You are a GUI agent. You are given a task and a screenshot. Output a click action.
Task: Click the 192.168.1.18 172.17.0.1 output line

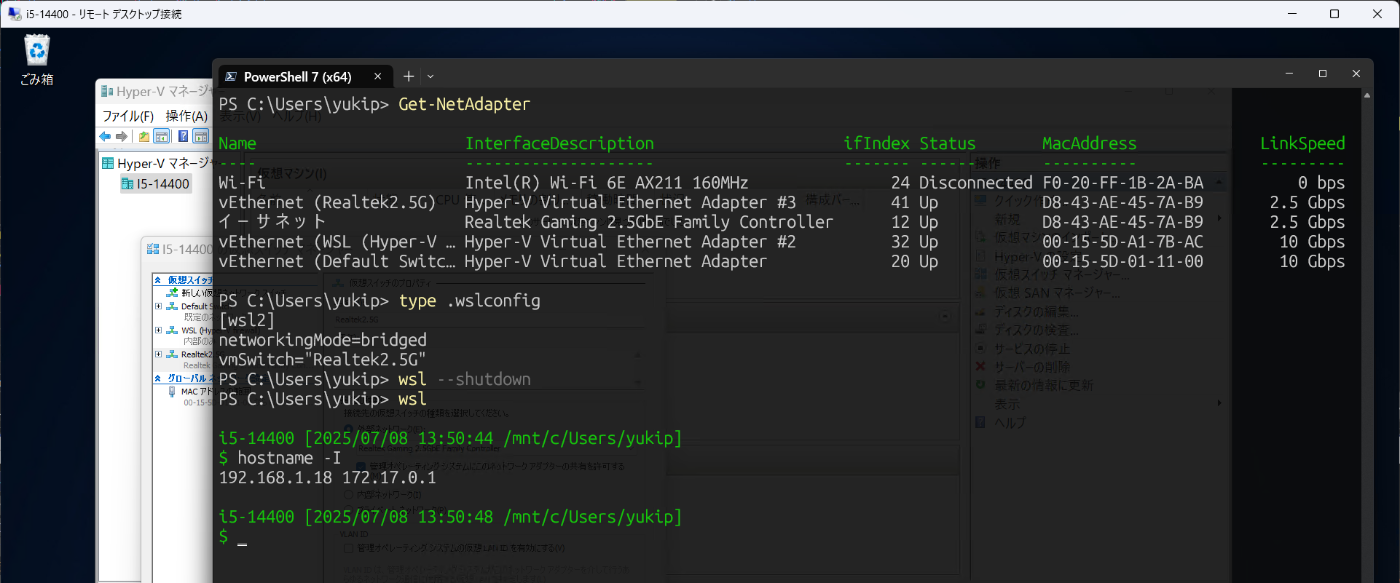pos(327,477)
